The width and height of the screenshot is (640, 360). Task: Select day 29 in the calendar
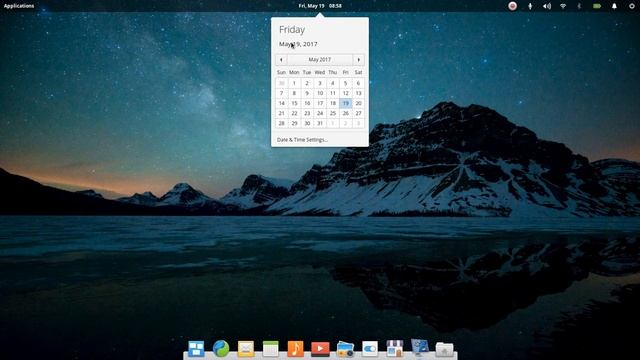[x=294, y=123]
